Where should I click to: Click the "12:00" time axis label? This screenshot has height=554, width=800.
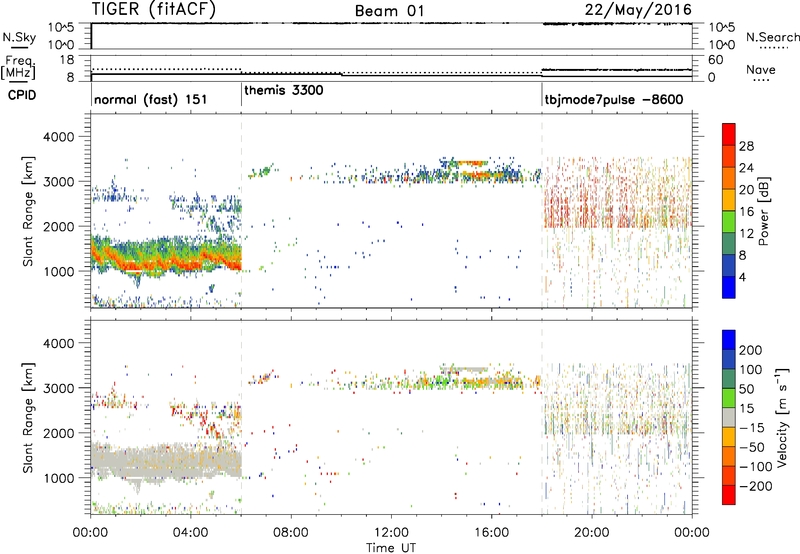pos(391,533)
